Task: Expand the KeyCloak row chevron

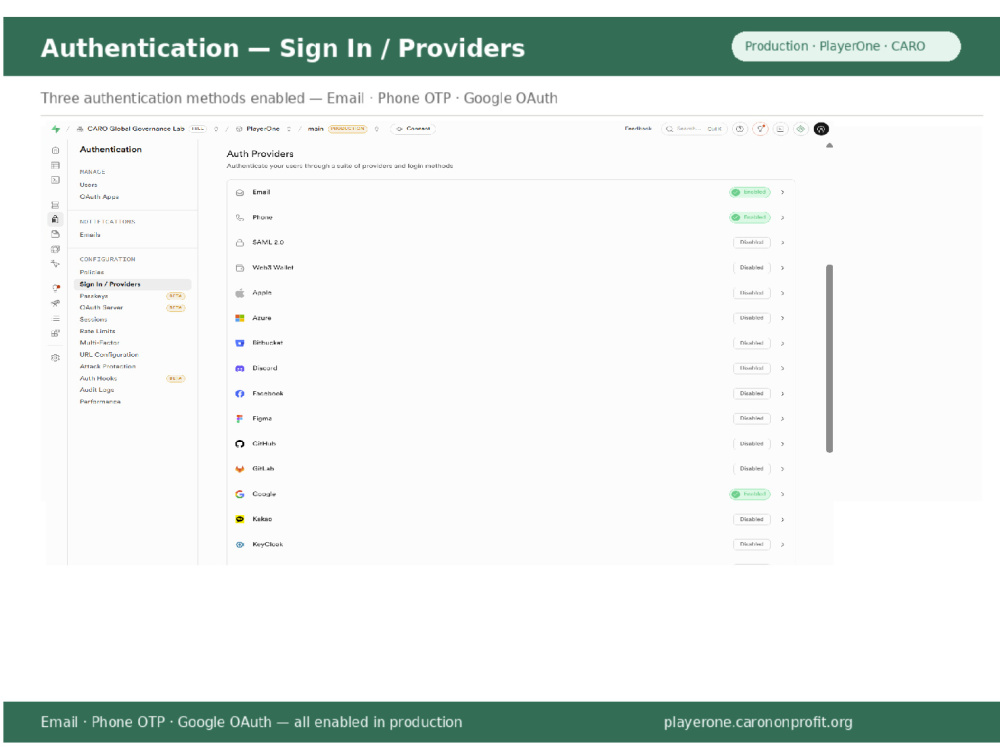Action: coord(783,545)
